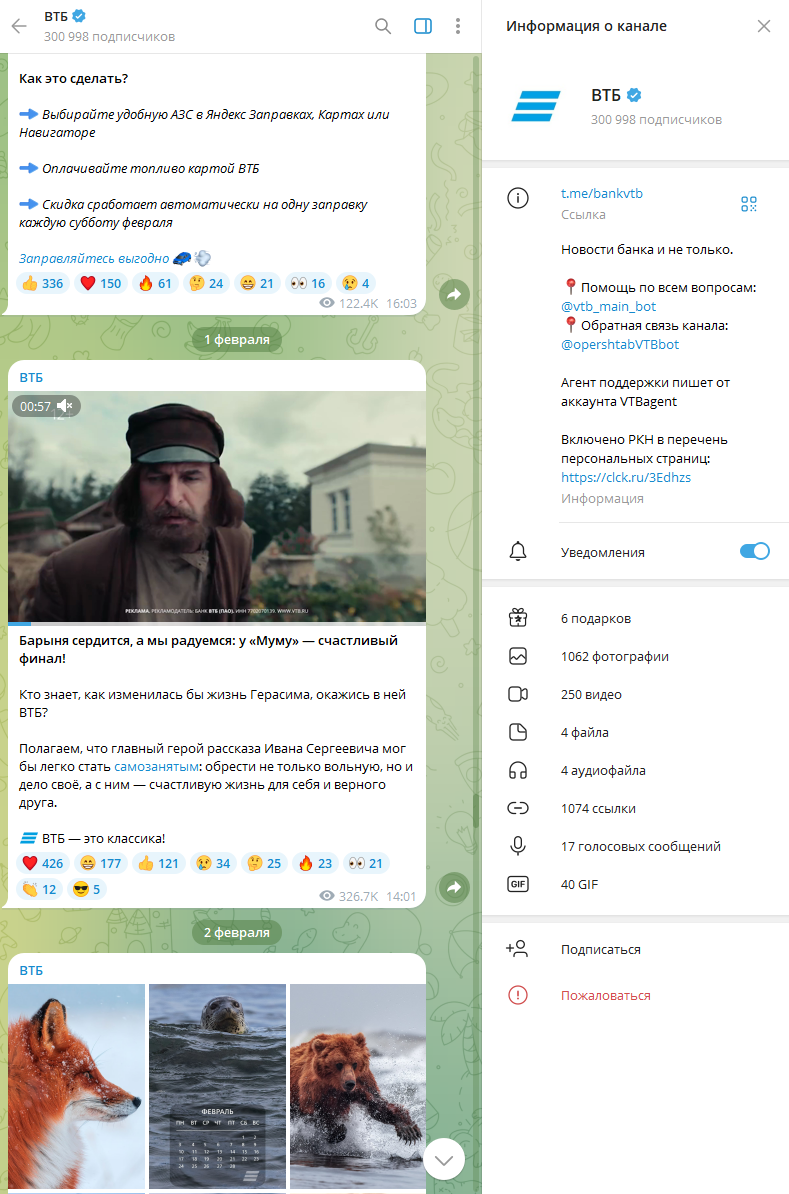The width and height of the screenshot is (789, 1194).
Task: Click the video camera icon
Action: (518, 694)
